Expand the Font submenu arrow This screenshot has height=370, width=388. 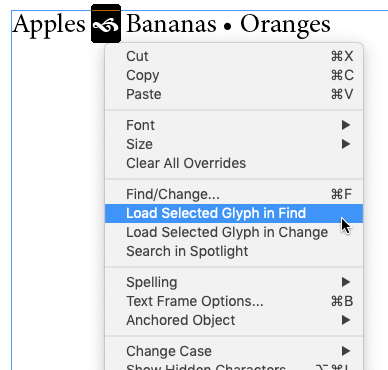pos(346,125)
